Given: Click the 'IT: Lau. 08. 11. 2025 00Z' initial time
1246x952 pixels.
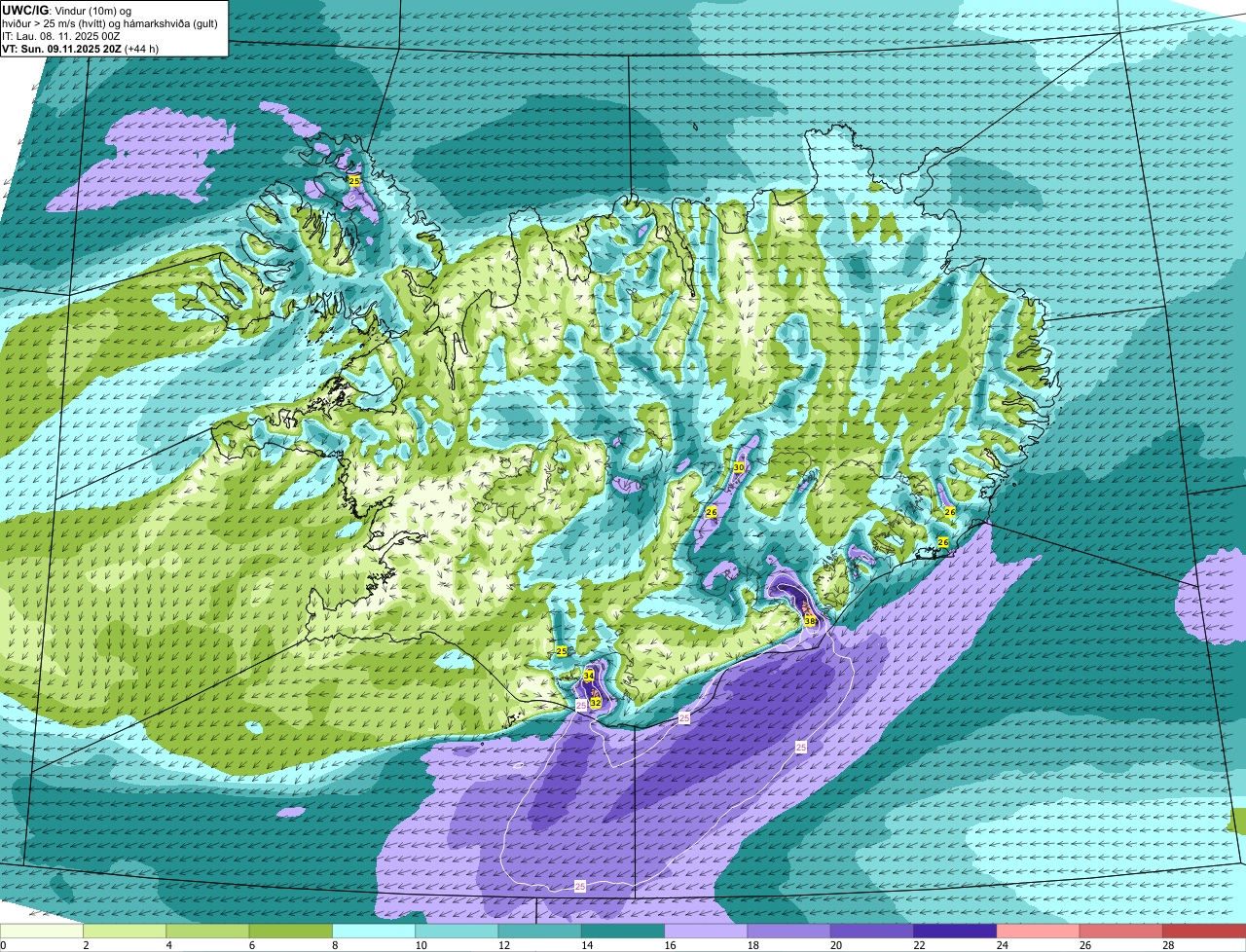Looking at the screenshot, I should (x=61, y=36).
